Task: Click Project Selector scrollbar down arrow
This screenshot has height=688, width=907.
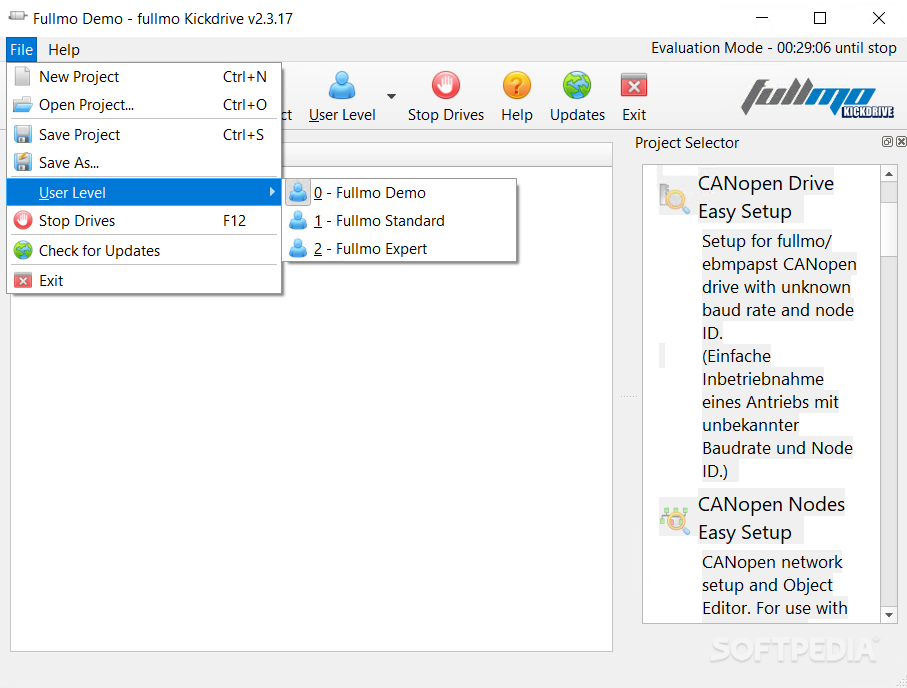Action: tap(889, 615)
